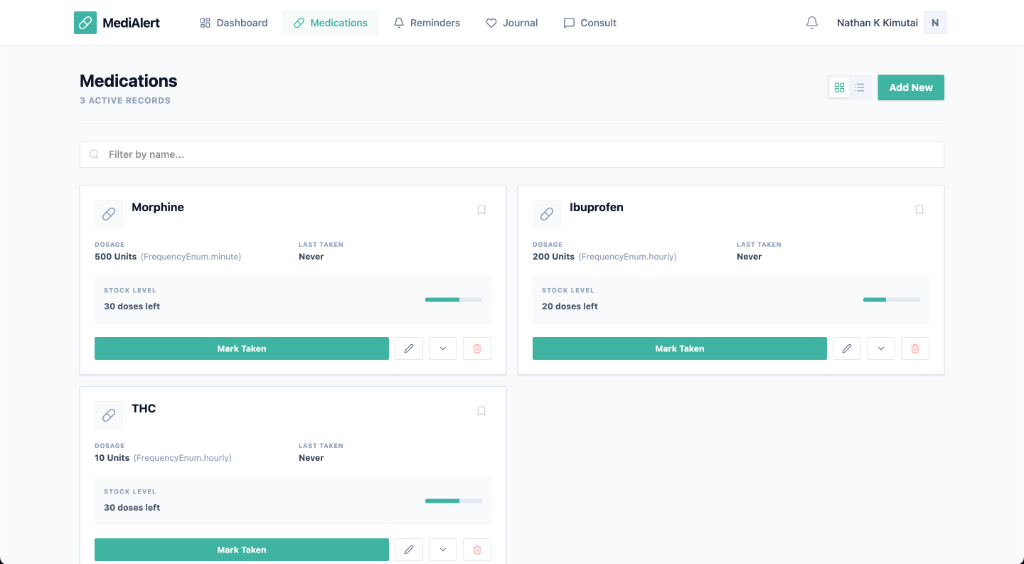Click the Morphine stock level progress bar
The width and height of the screenshot is (1024, 564).
(x=453, y=299)
